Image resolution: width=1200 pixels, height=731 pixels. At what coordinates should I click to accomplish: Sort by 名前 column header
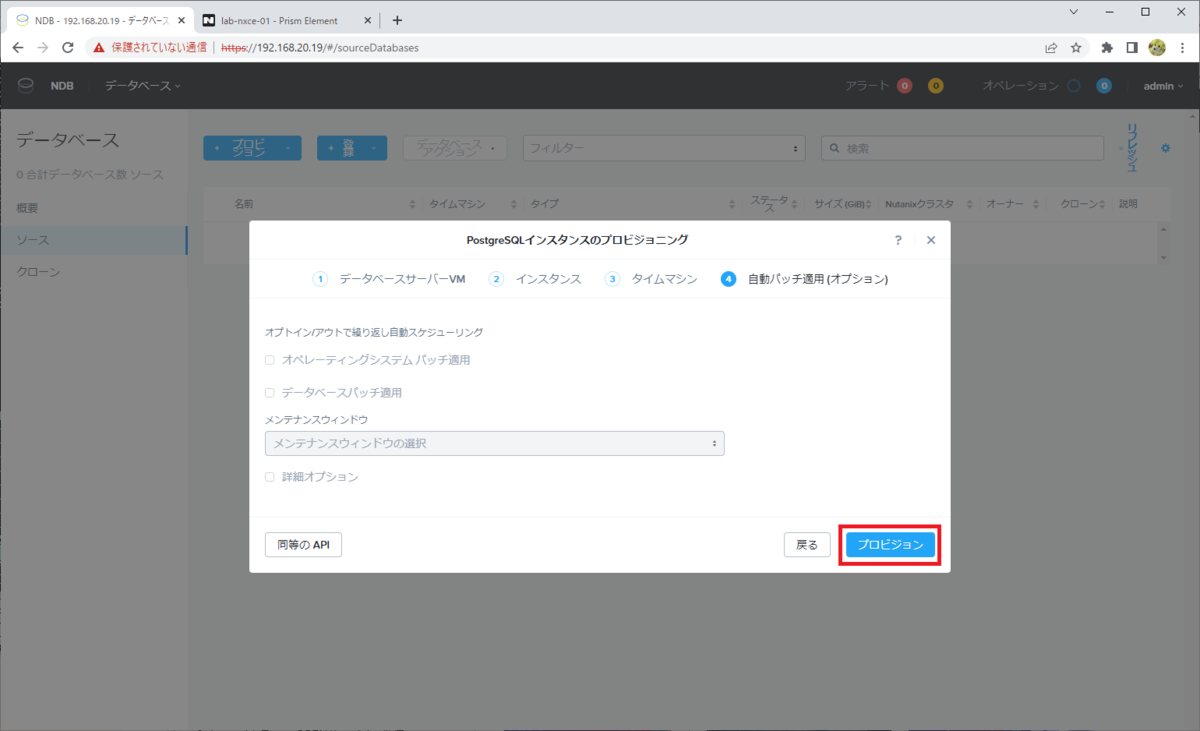[244, 204]
